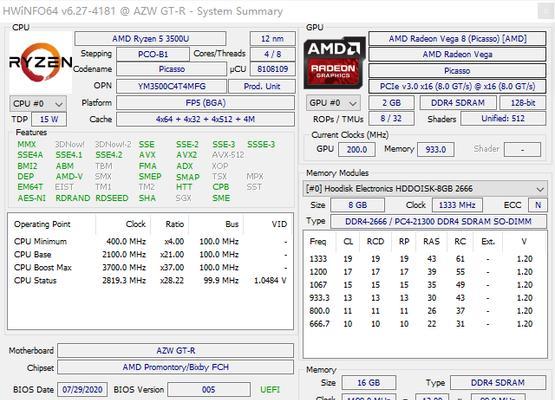Screen dimensions: 555x400
Task: Click the UEFI indicator label
Action: point(270,390)
